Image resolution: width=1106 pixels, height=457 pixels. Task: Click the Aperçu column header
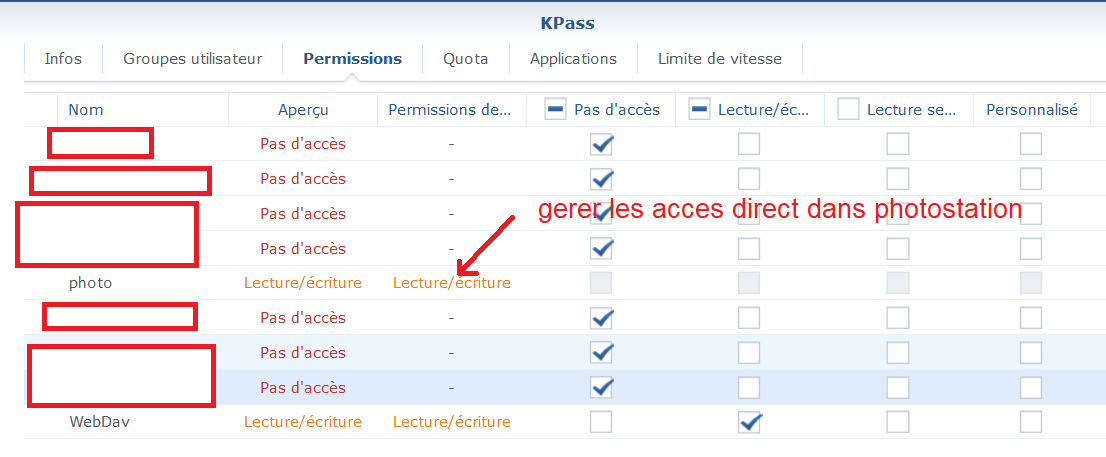click(303, 110)
